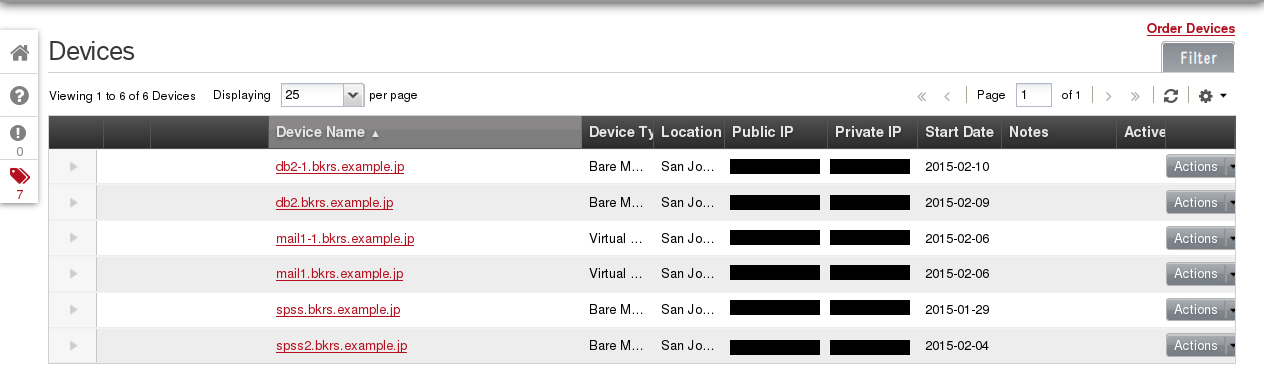Open the home icon in sidebar
Viewport: 1264px width, 387px height.
pos(19,53)
